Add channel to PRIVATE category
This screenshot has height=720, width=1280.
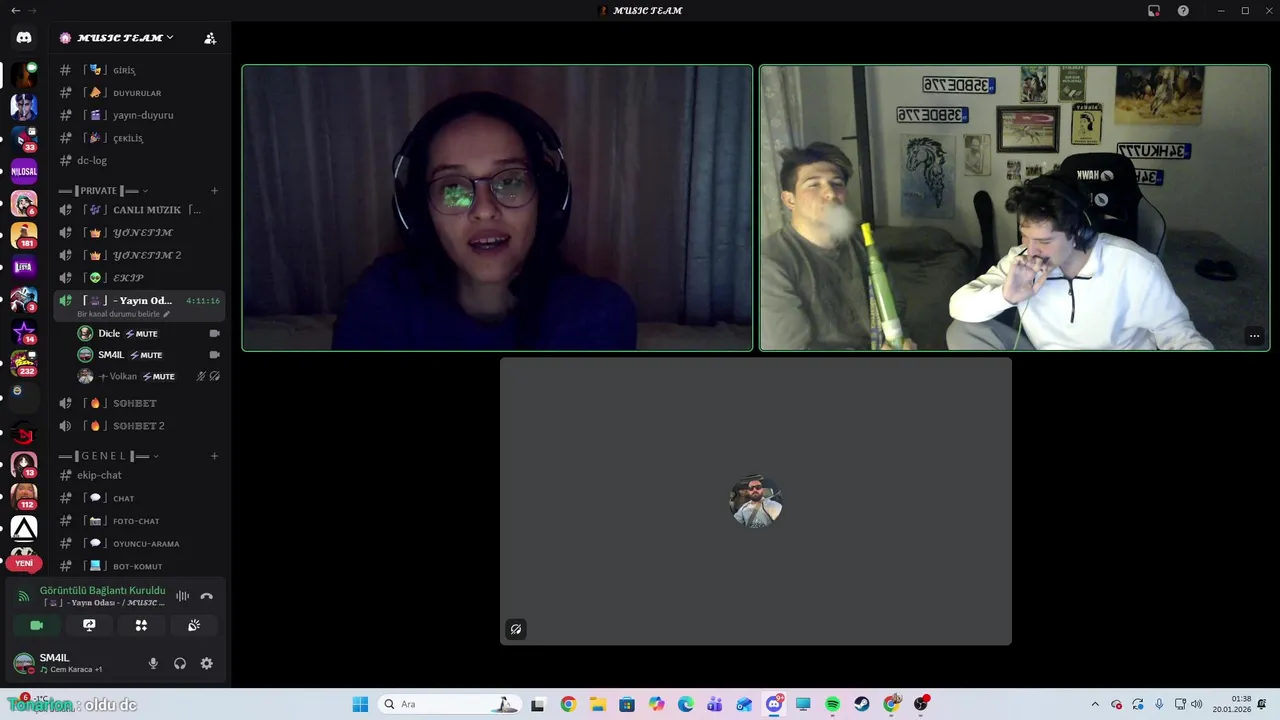coord(214,190)
